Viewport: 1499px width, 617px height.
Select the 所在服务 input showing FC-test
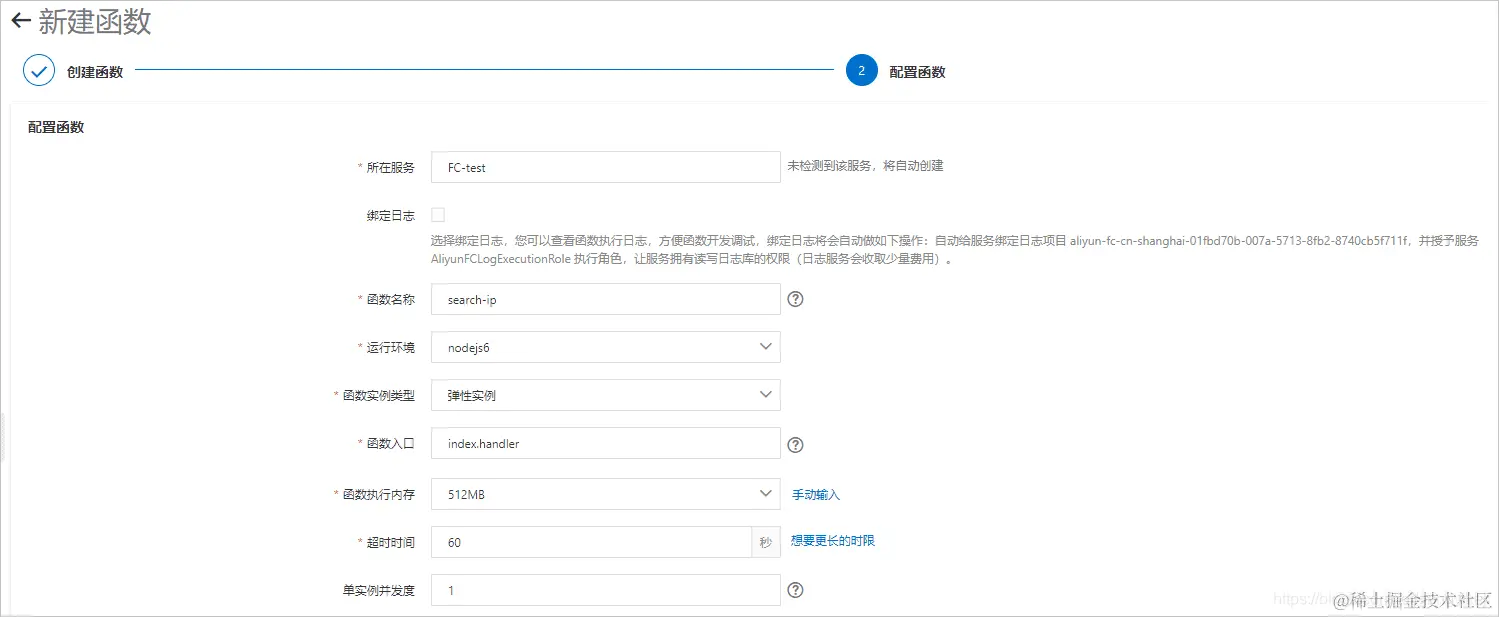605,167
